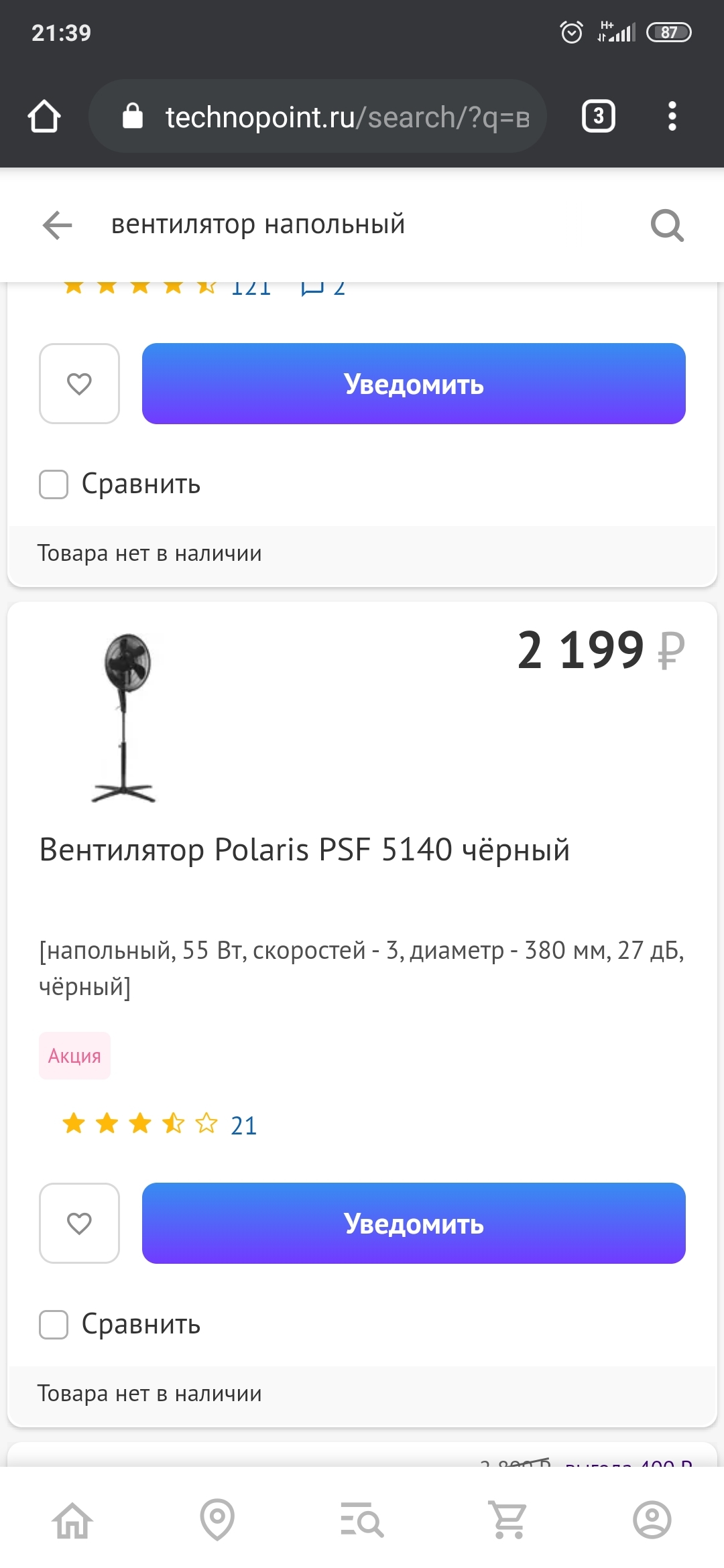Open the catalog search tab
The image size is (724, 1568).
pos(362,1520)
